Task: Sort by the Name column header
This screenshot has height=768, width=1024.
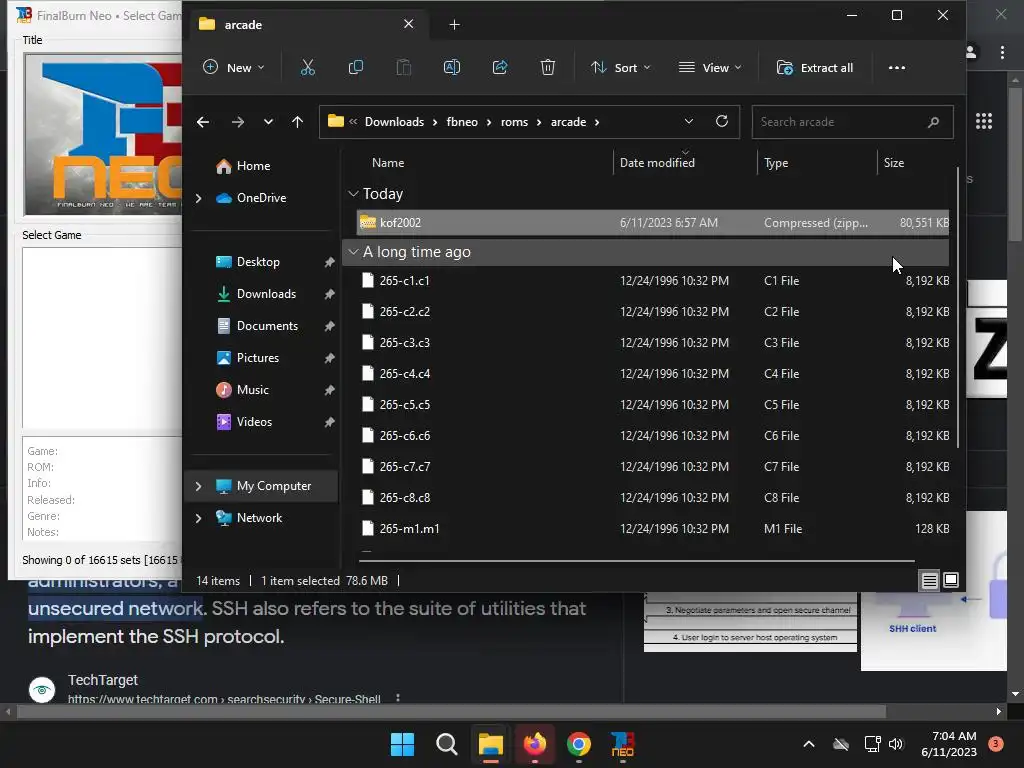Action: coord(388,163)
